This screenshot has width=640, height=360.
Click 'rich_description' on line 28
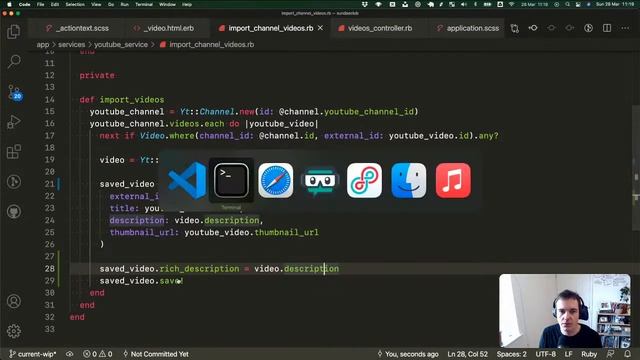point(199,269)
